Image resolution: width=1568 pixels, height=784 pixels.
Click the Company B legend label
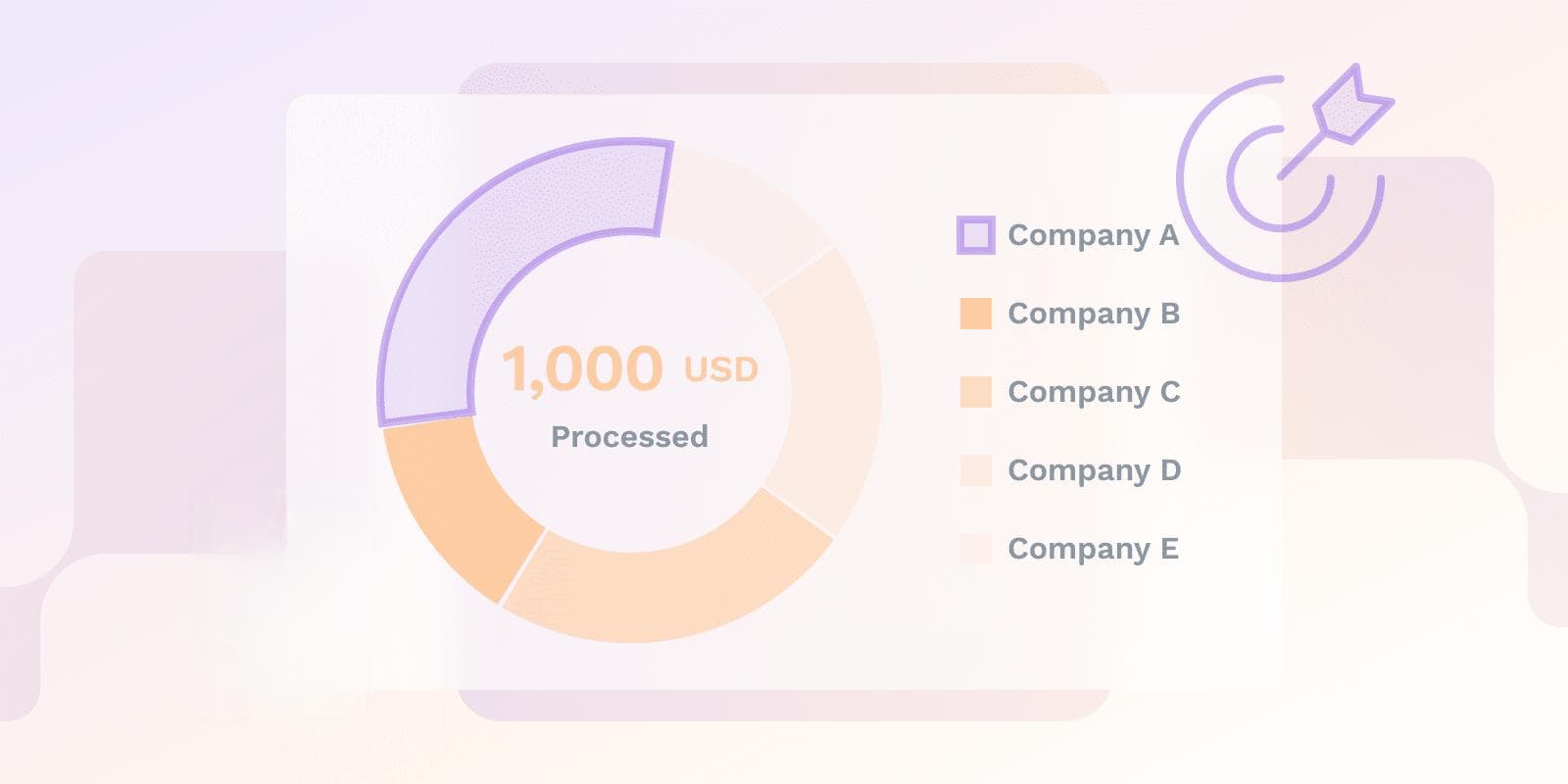(x=1094, y=315)
